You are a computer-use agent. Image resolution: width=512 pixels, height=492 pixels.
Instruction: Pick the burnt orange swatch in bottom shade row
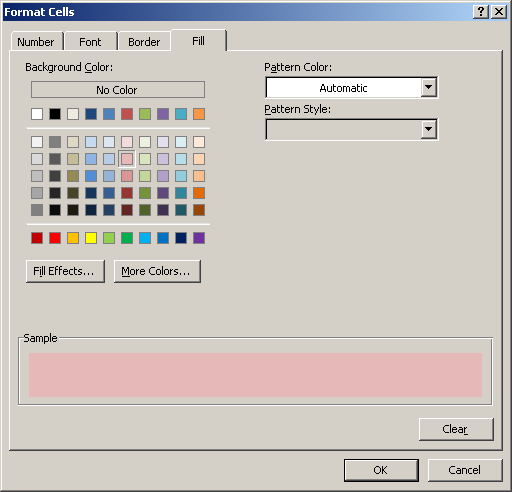(x=199, y=210)
